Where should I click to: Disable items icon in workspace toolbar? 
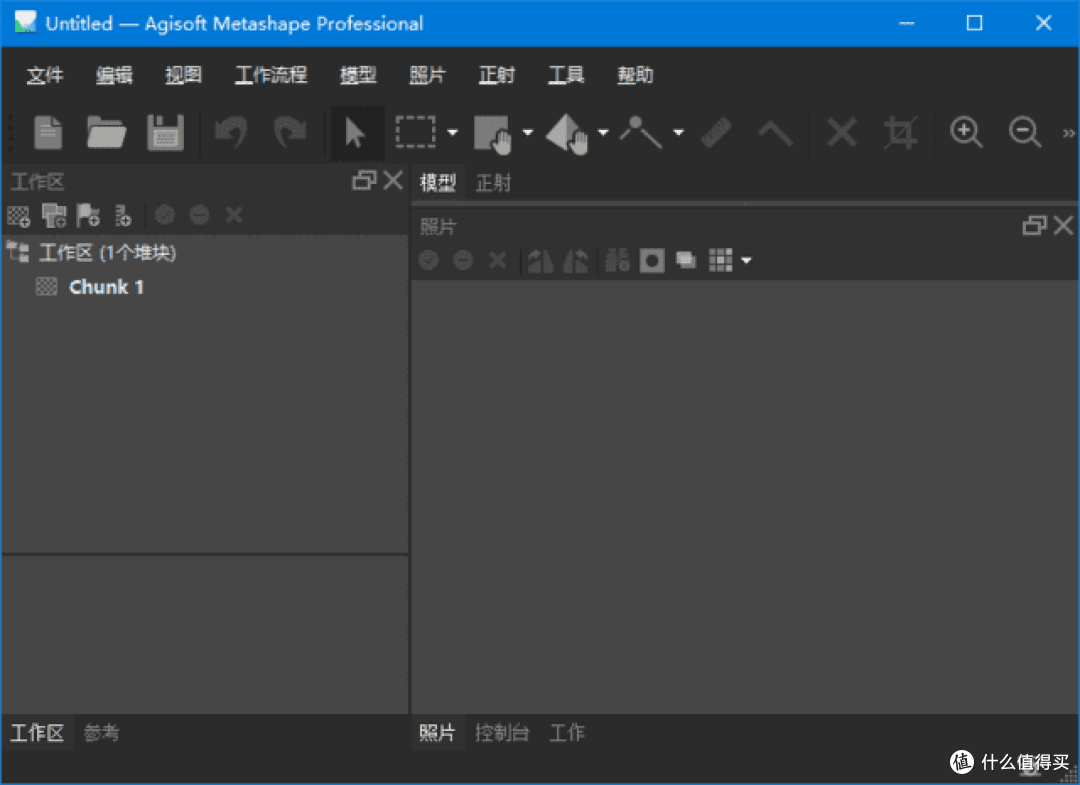click(x=199, y=216)
